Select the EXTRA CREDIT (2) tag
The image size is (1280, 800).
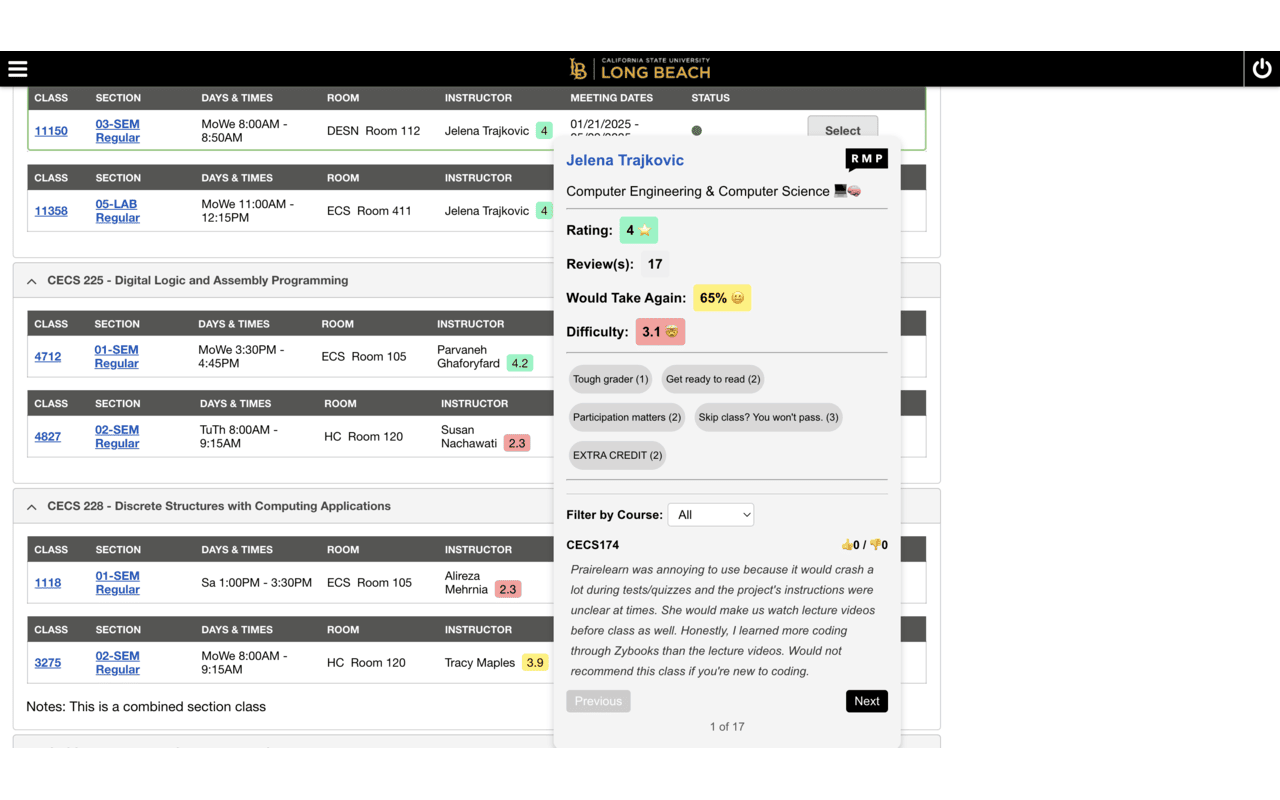click(617, 455)
